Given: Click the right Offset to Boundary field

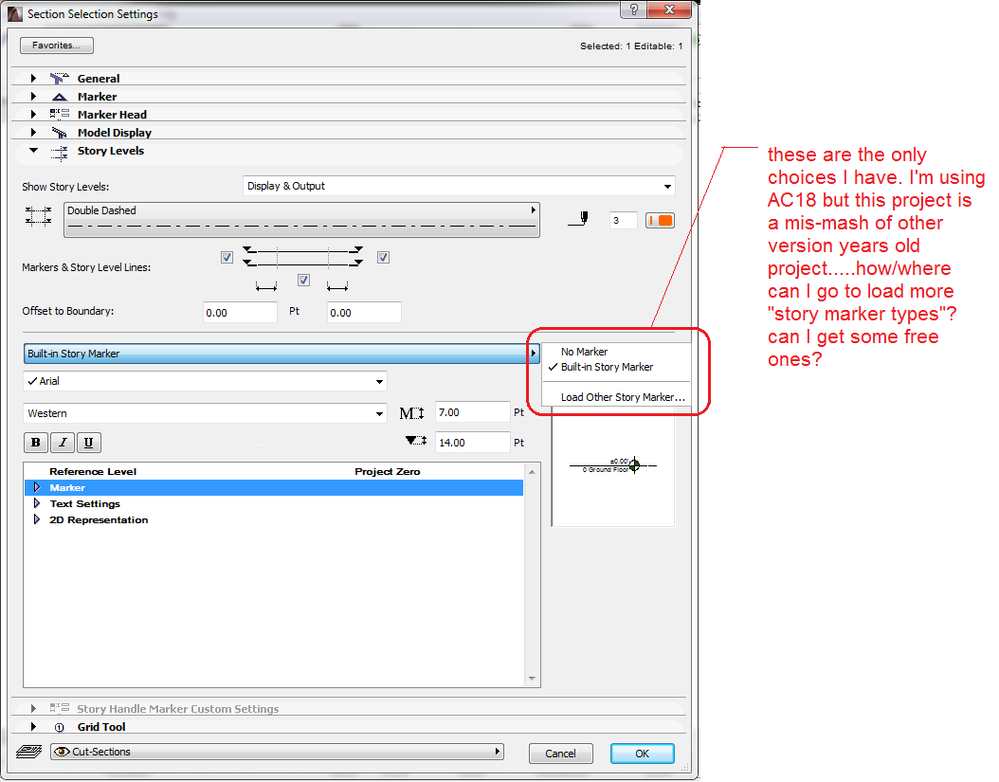Looking at the screenshot, I should (x=364, y=312).
